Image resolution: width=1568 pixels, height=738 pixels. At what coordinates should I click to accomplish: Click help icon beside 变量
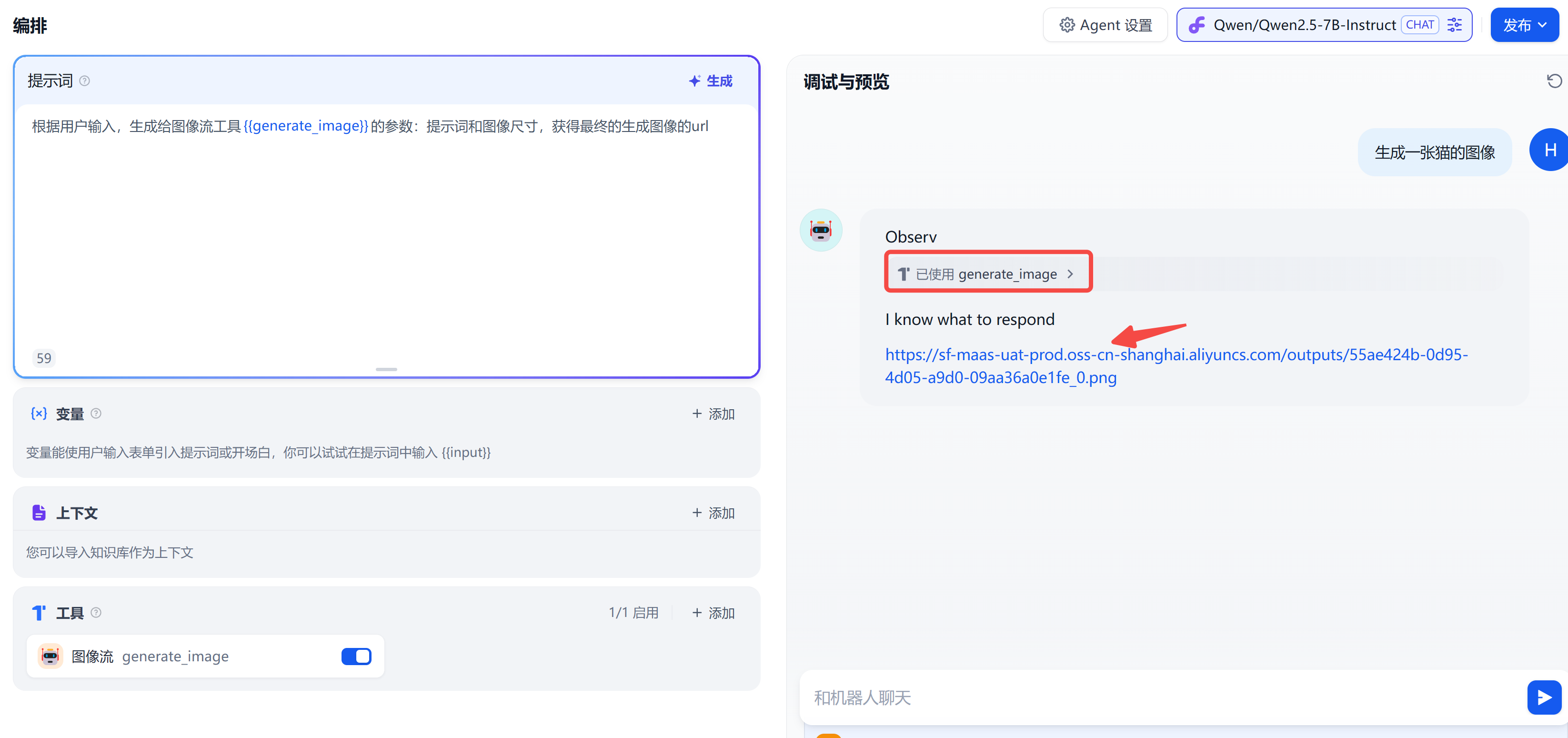(96, 414)
